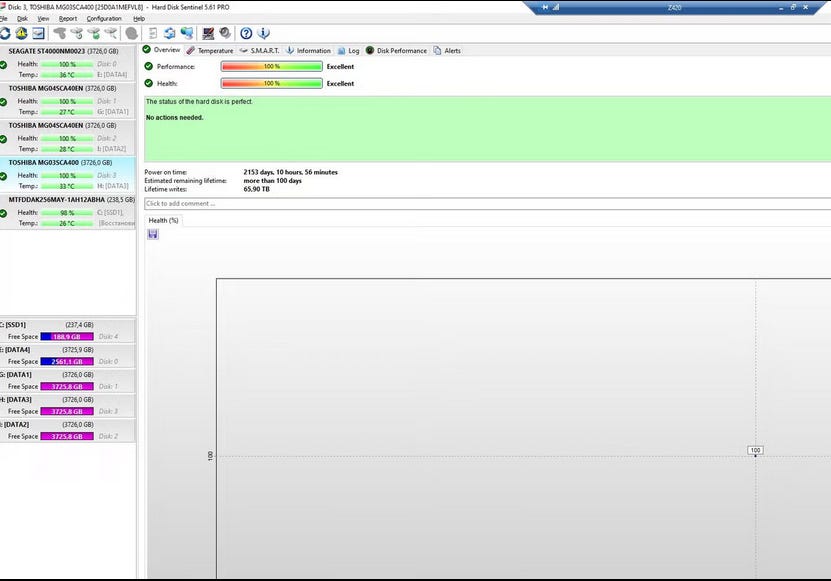Click green status check of SEAGATE disk
The image size is (831, 581).
point(3,65)
